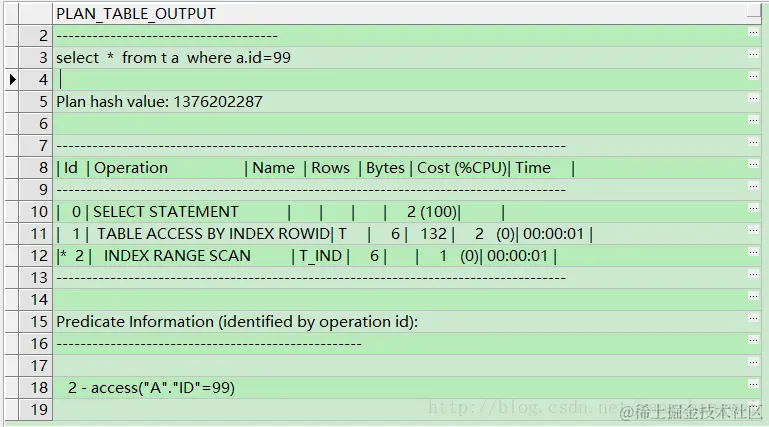The width and height of the screenshot is (769, 427).
Task: Open the ellipsis button on row 4
Action: point(754,76)
